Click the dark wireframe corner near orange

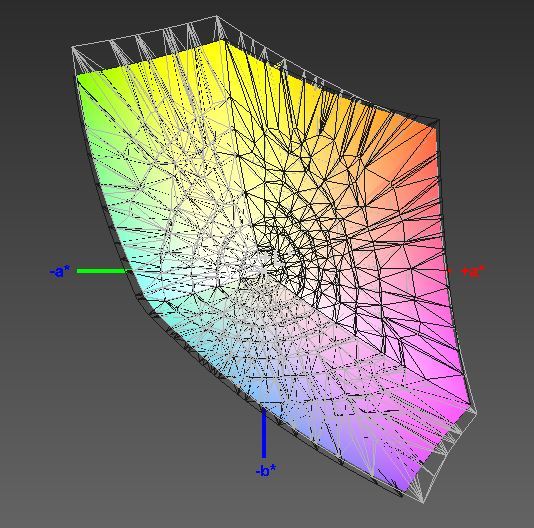pyautogui.click(x=438, y=120)
